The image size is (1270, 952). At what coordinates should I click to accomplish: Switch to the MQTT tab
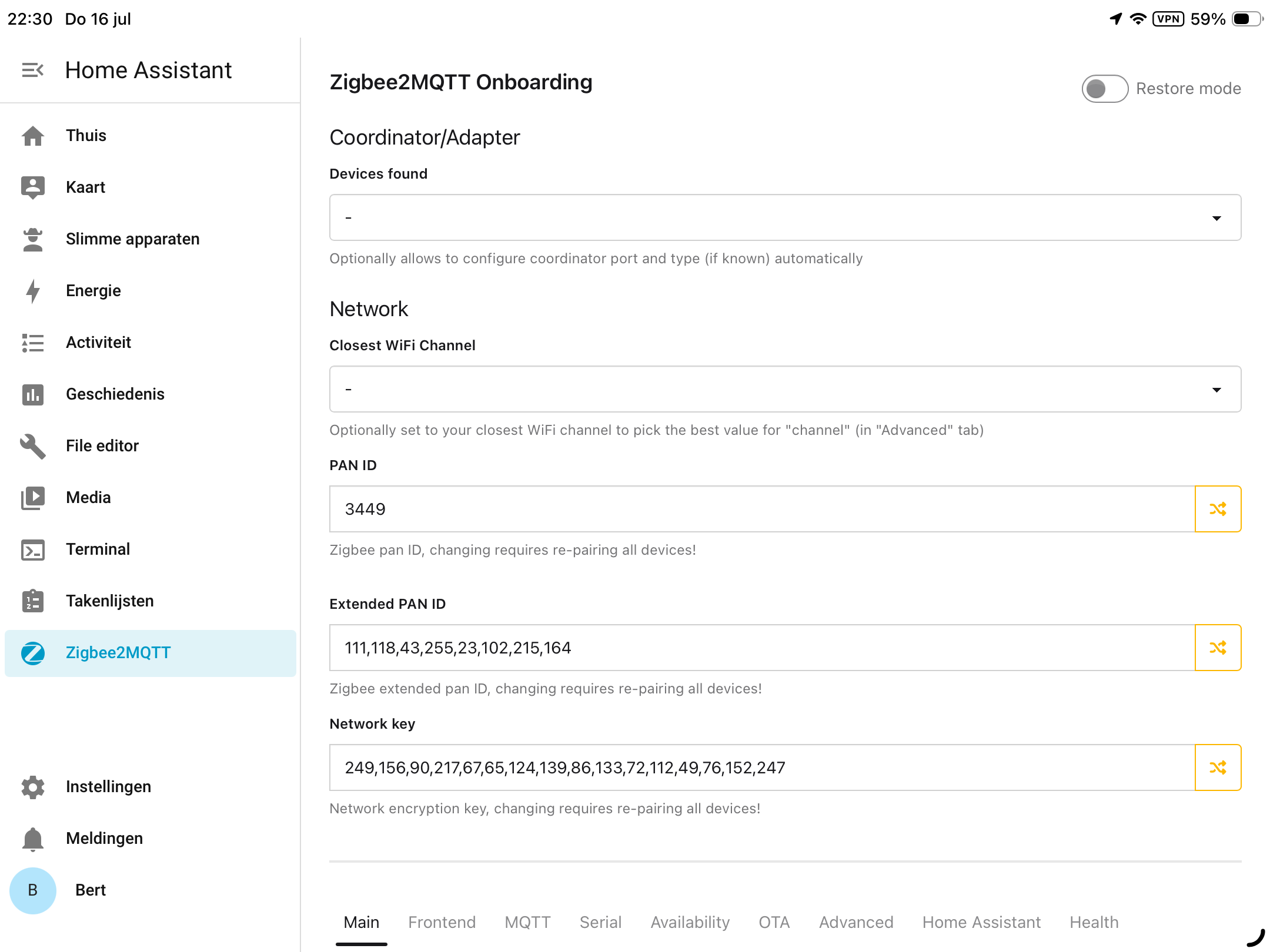(x=527, y=923)
